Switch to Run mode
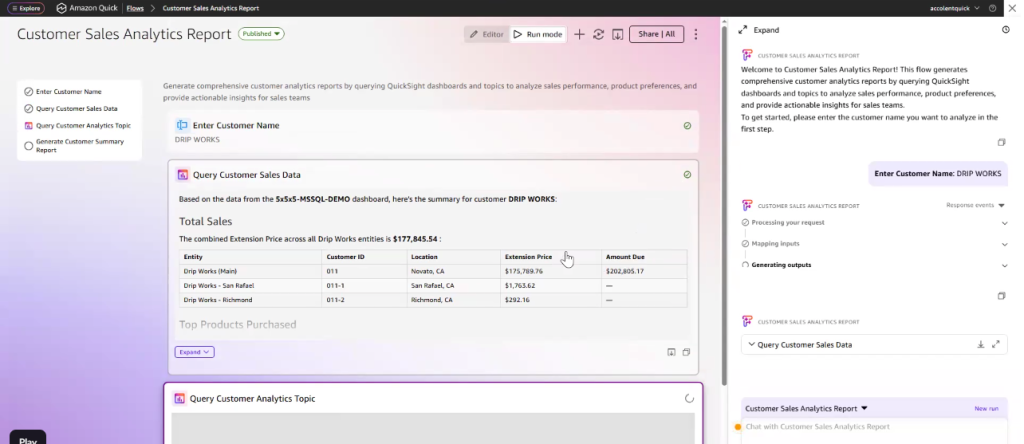The height and width of the screenshot is (444, 1024). (537, 34)
